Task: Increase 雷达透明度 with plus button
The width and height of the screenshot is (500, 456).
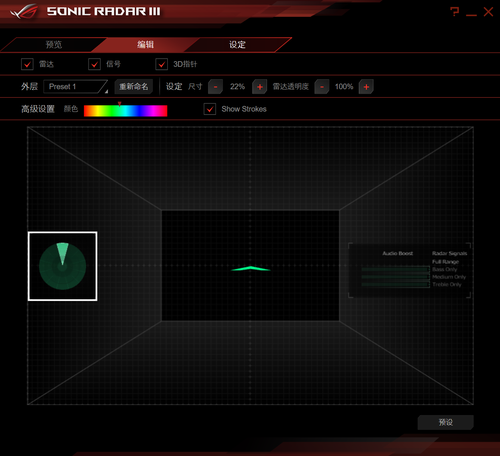Action: 366,87
